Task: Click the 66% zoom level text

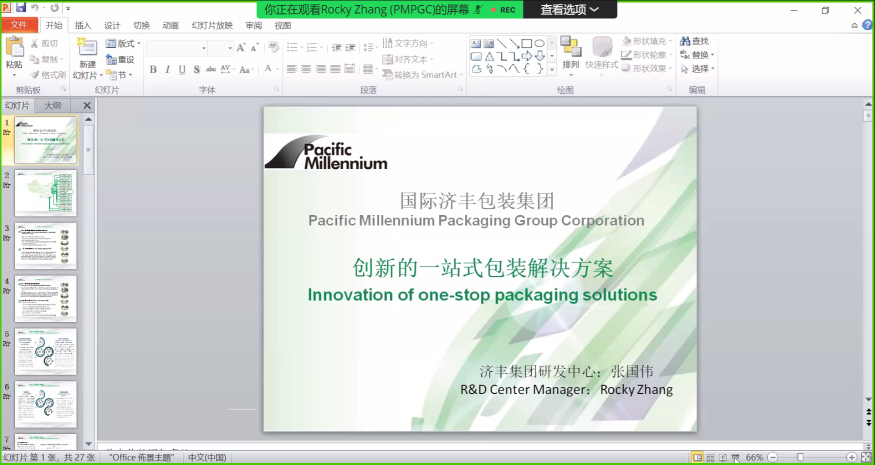Action: coord(754,458)
